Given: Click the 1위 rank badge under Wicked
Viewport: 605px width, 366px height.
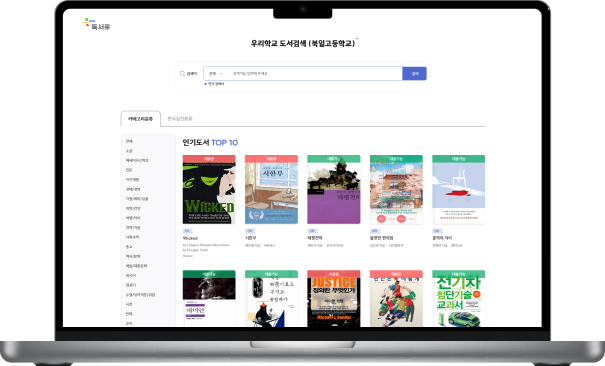Looking at the screenshot, I should click(187, 231).
